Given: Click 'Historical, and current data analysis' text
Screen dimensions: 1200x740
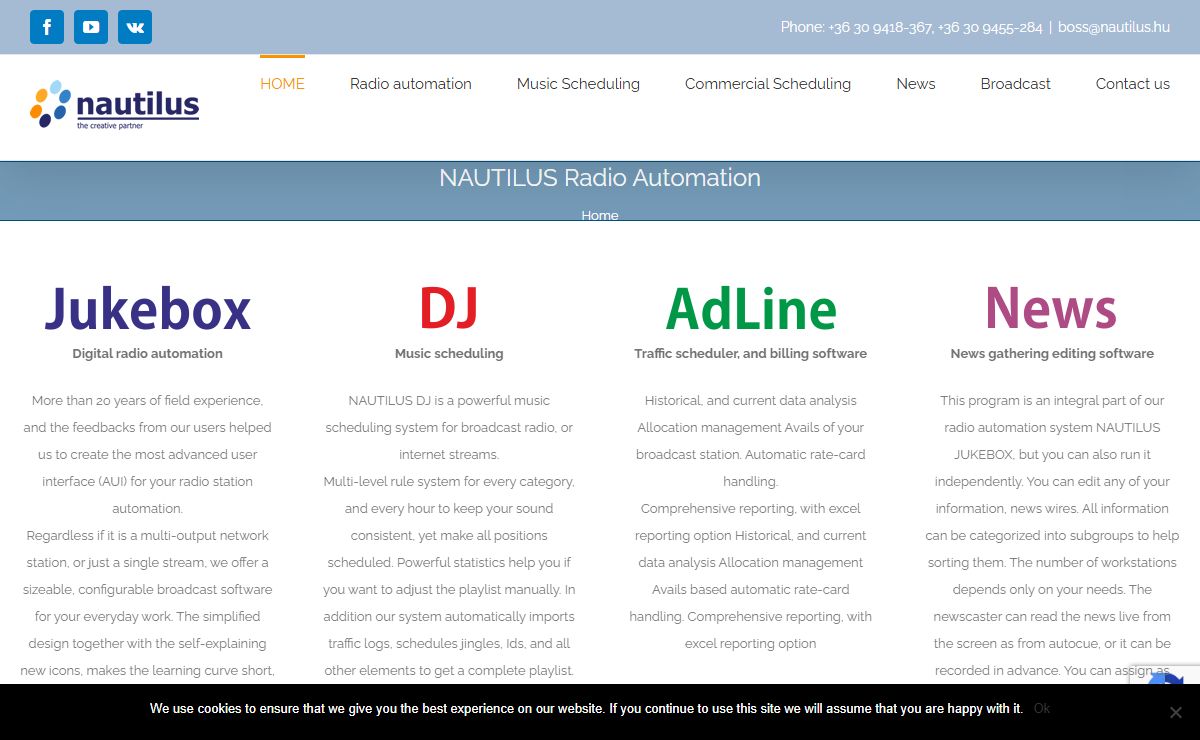Looking at the screenshot, I should [x=751, y=400].
